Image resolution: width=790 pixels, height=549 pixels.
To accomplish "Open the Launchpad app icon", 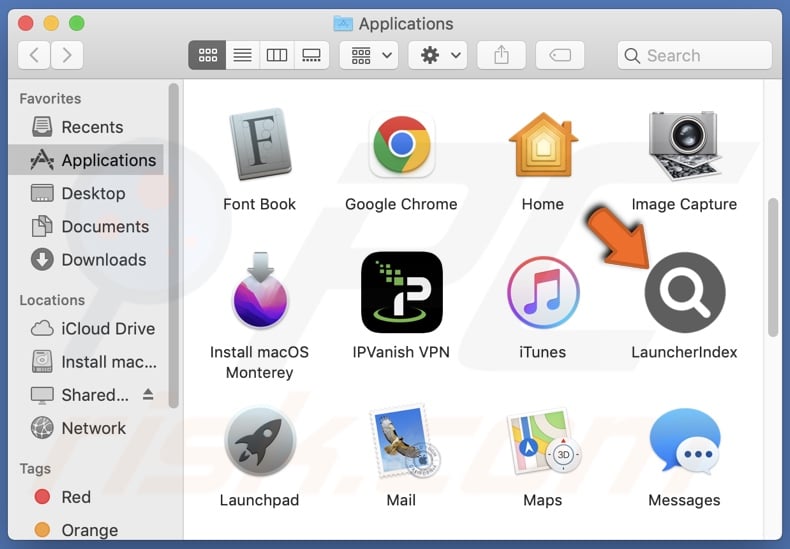I will 259,441.
